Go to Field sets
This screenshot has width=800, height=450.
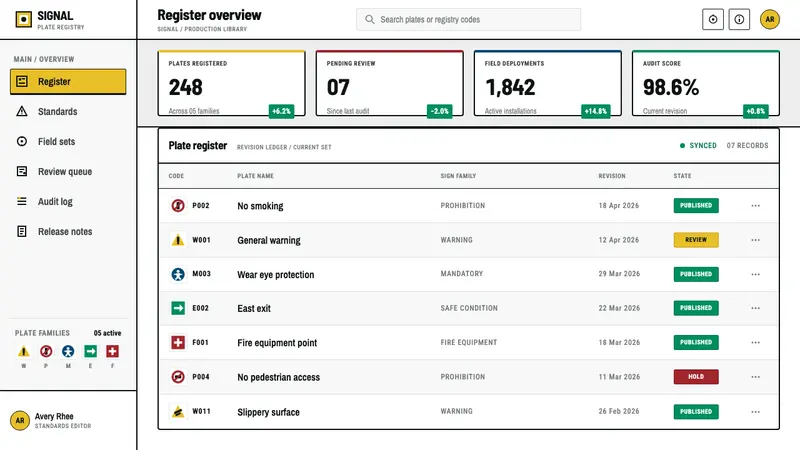pos(68,141)
